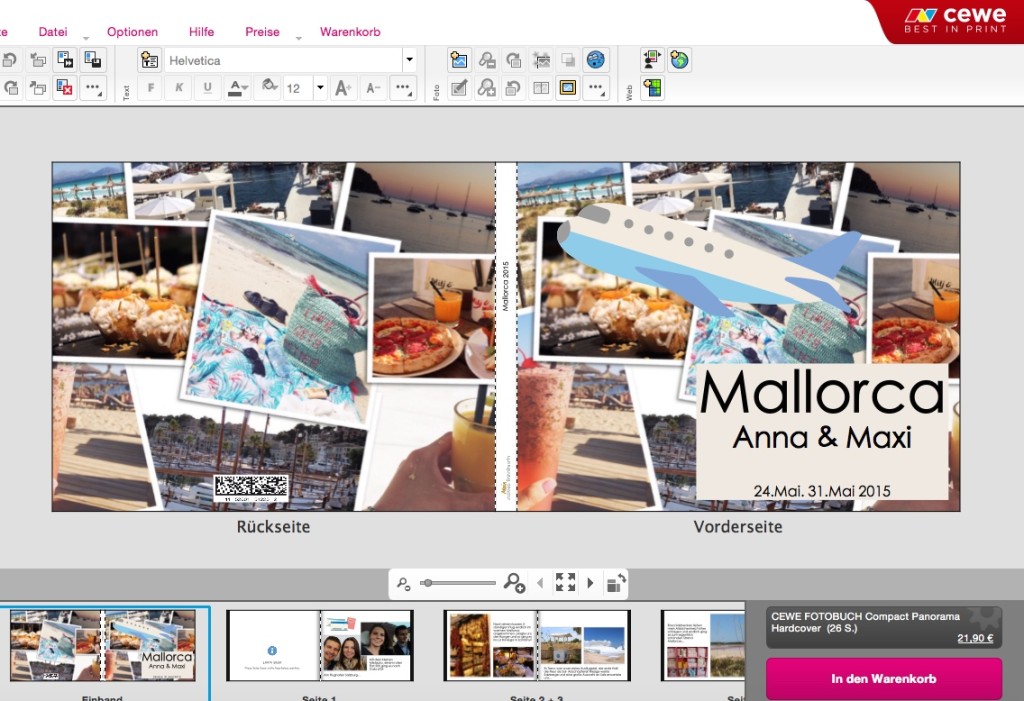
Task: Open the text color picker
Action: click(x=237, y=88)
